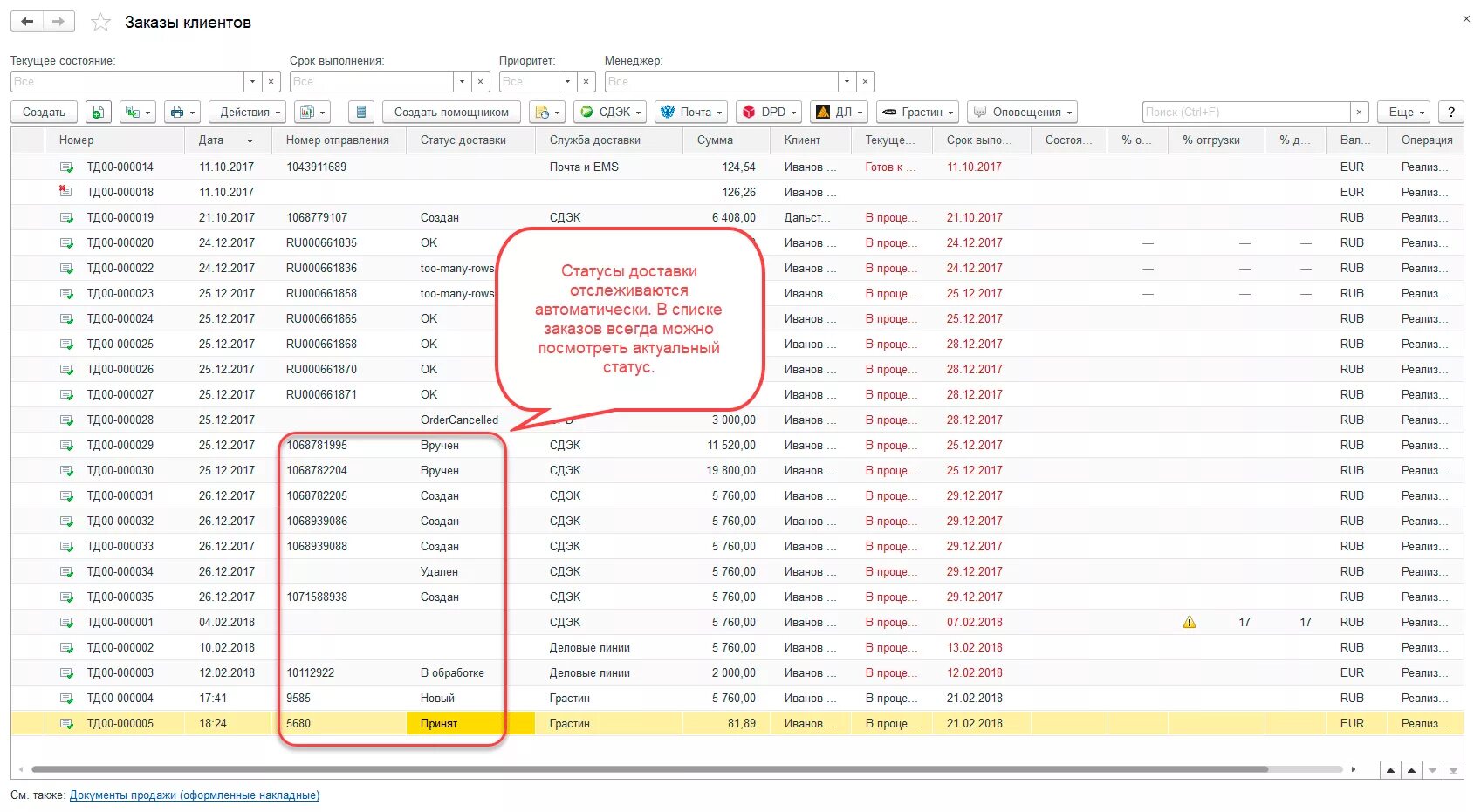
Task: Jump to list start with top arrow
Action: click(1390, 770)
